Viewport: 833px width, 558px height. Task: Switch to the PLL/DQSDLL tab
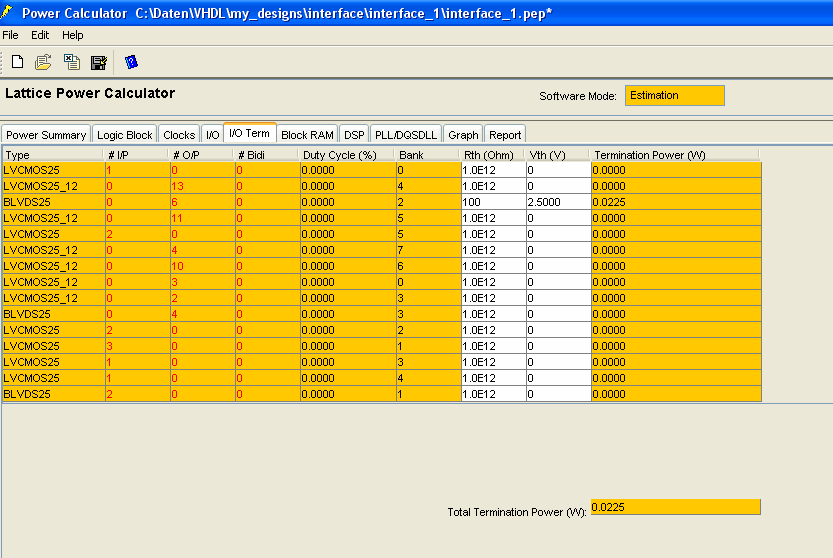[406, 135]
